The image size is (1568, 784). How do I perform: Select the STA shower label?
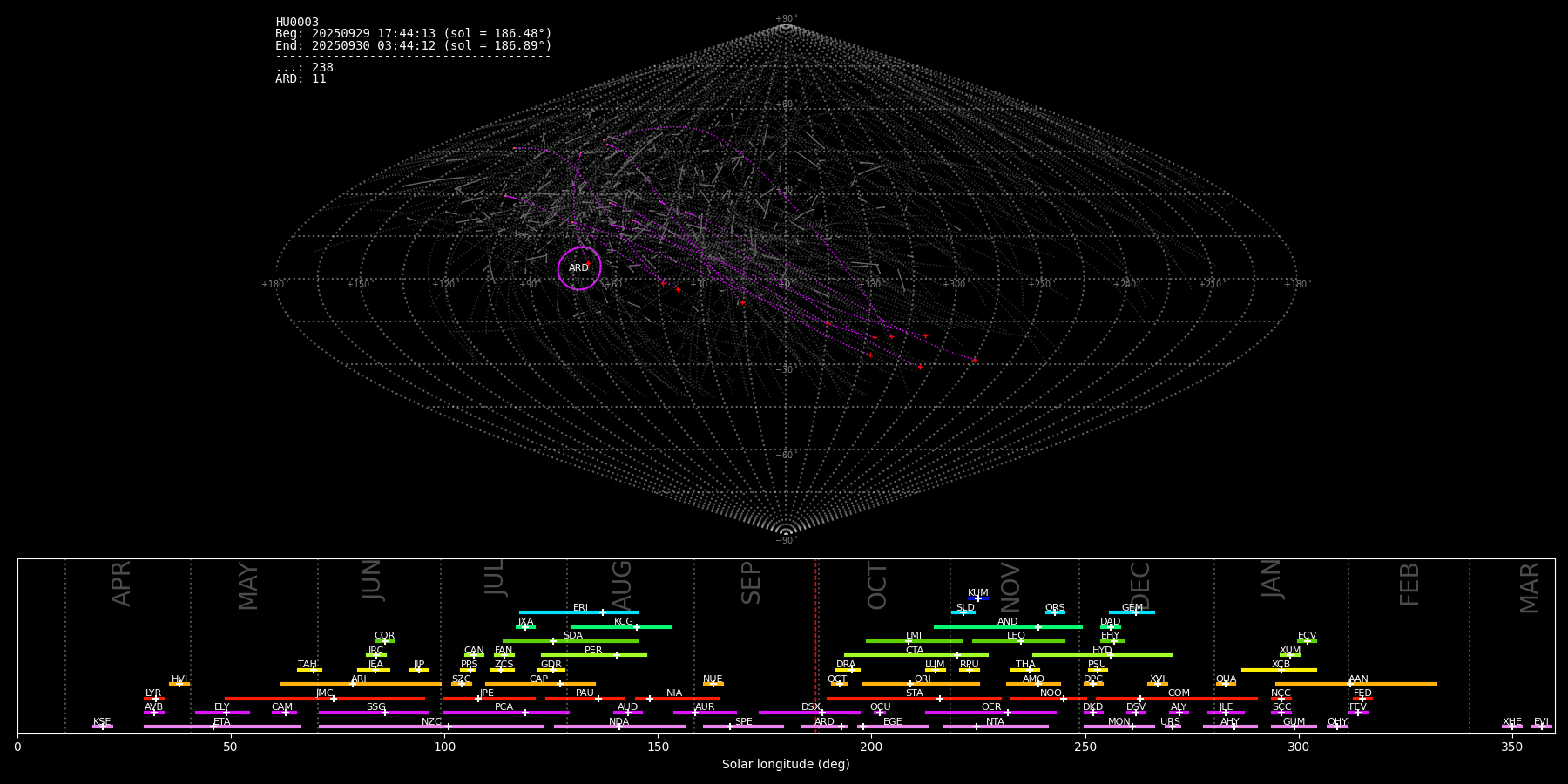(915, 693)
